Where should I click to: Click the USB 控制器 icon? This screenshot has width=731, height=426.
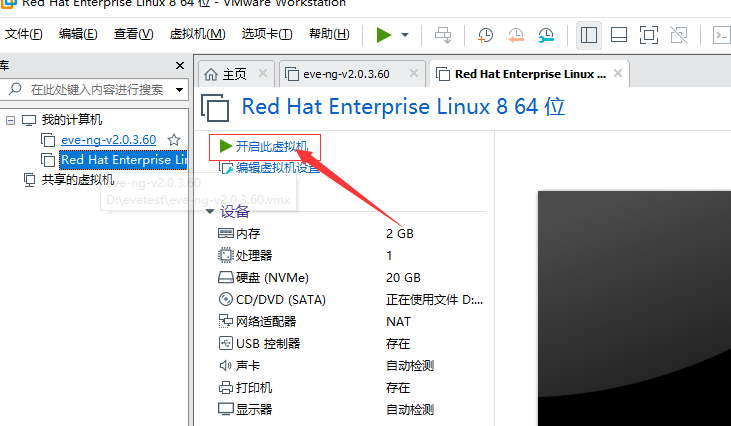226,344
